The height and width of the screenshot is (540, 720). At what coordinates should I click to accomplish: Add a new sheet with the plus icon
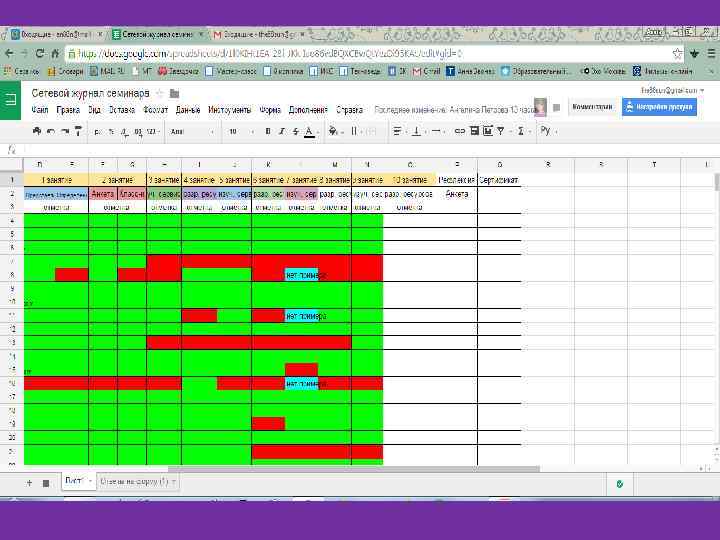pos(29,483)
